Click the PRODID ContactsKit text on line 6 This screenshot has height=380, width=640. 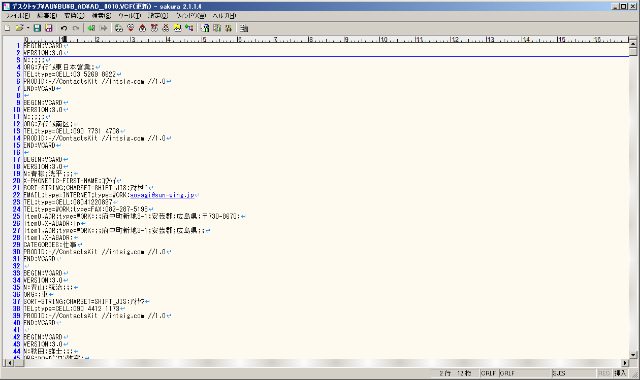(94, 81)
